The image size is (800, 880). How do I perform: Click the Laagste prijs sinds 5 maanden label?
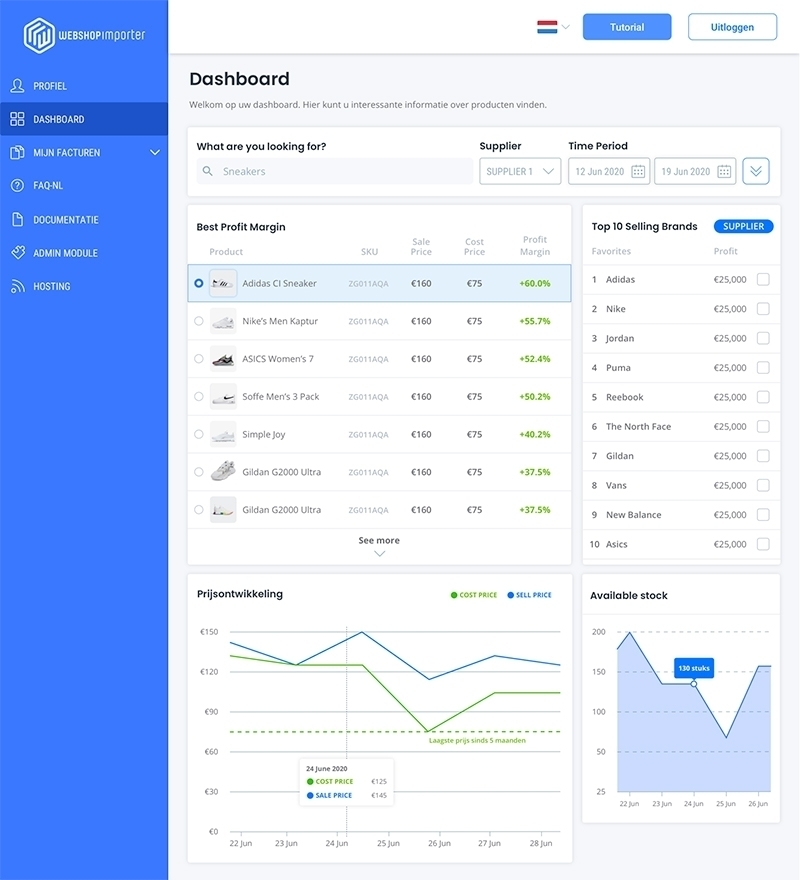tap(477, 740)
